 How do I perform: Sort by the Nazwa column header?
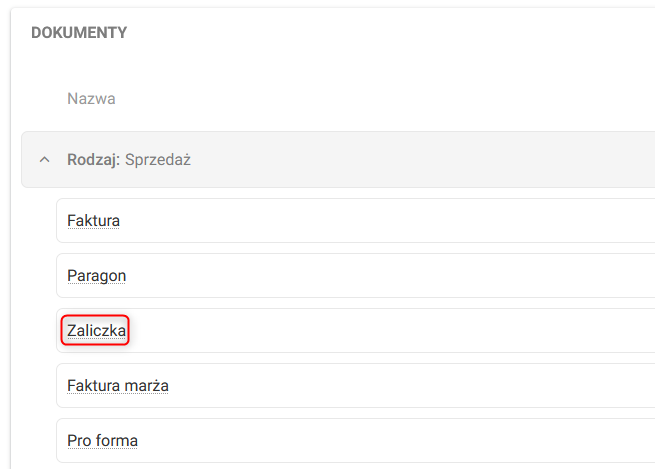click(x=91, y=99)
